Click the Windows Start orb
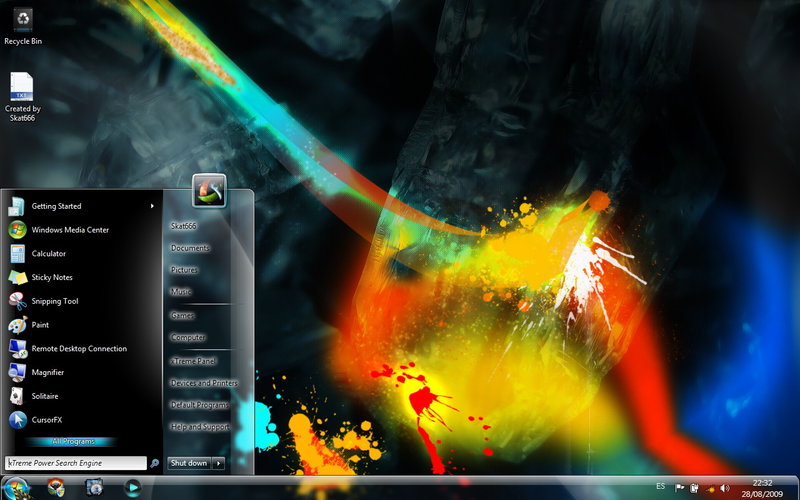 (17, 488)
